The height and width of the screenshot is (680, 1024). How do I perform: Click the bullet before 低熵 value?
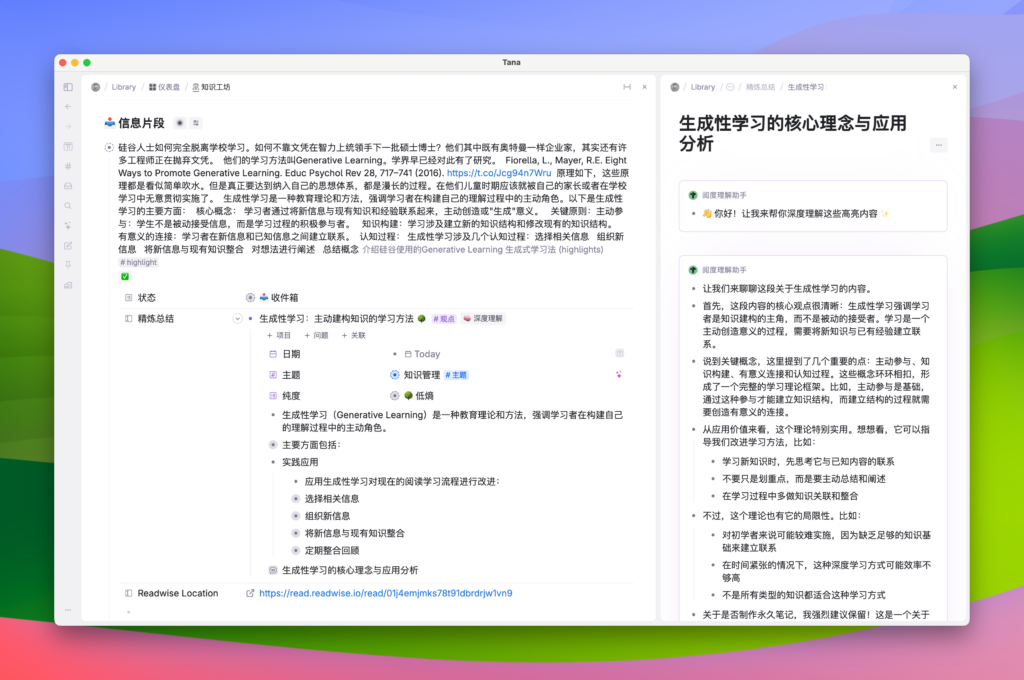tap(394, 396)
